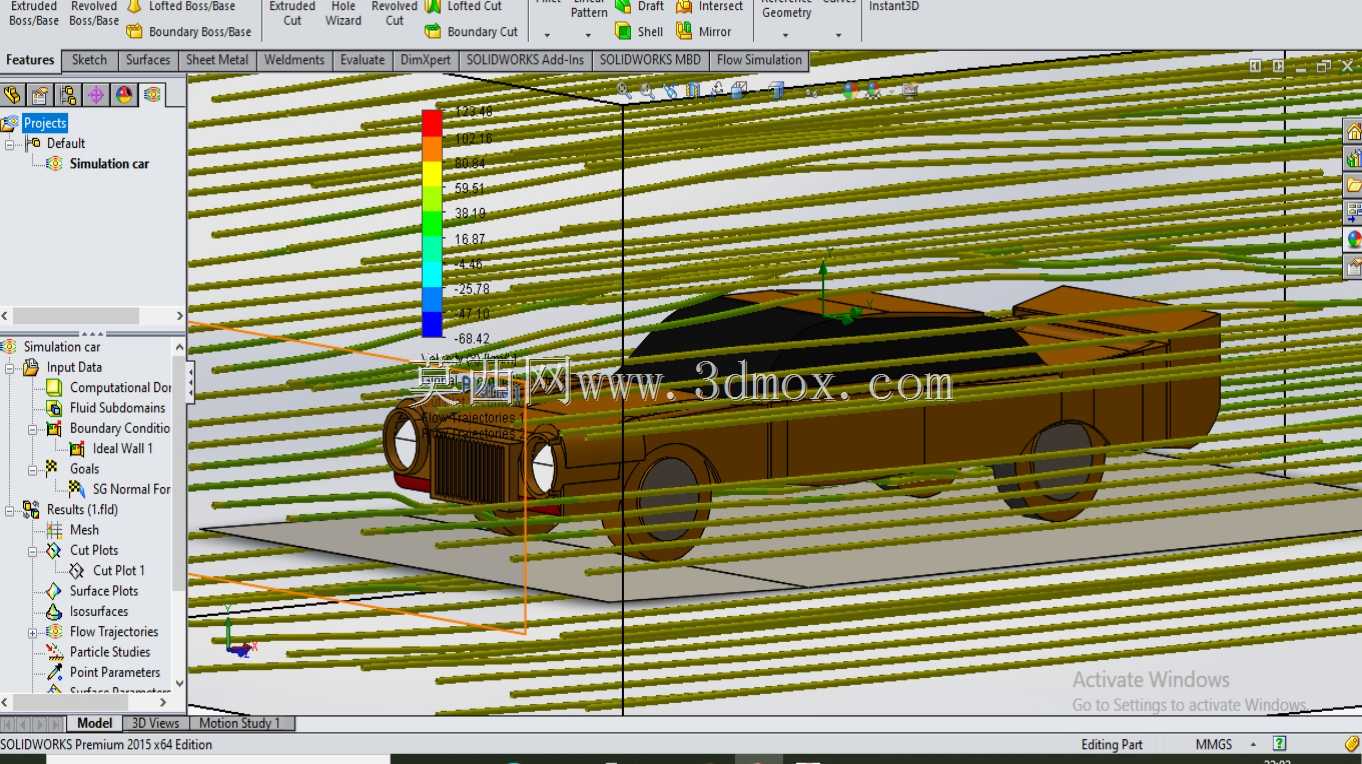The image size is (1362, 764).
Task: Activate the Draft feature tool
Action: pyautogui.click(x=640, y=6)
